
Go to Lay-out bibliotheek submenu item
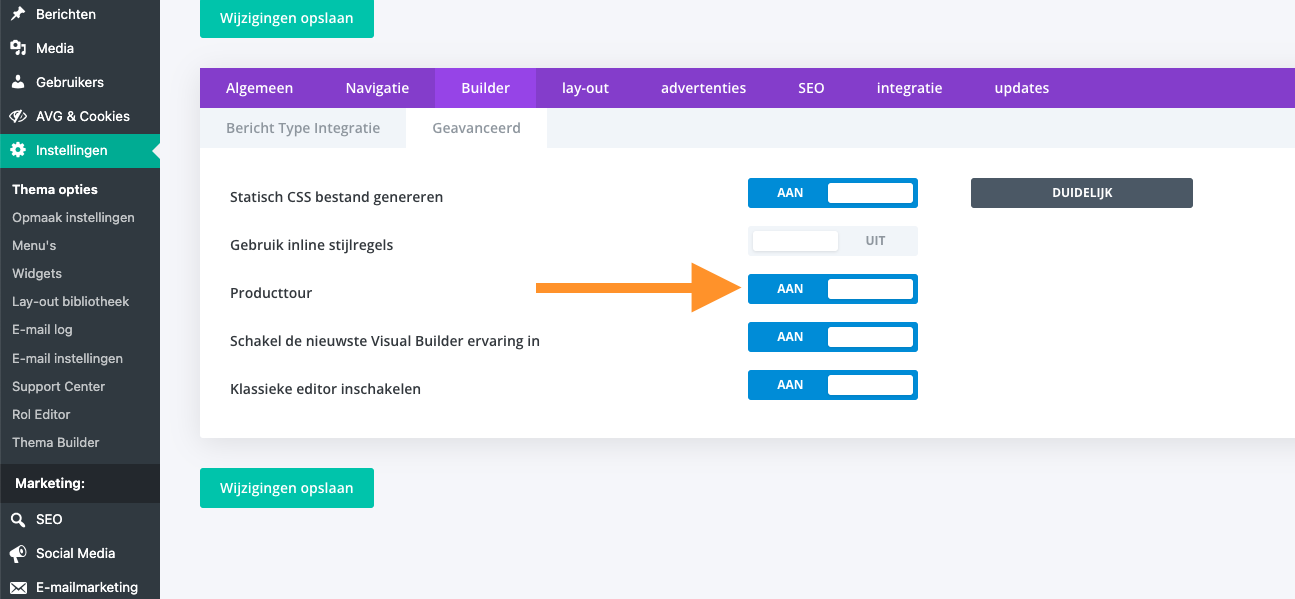[x=71, y=301]
